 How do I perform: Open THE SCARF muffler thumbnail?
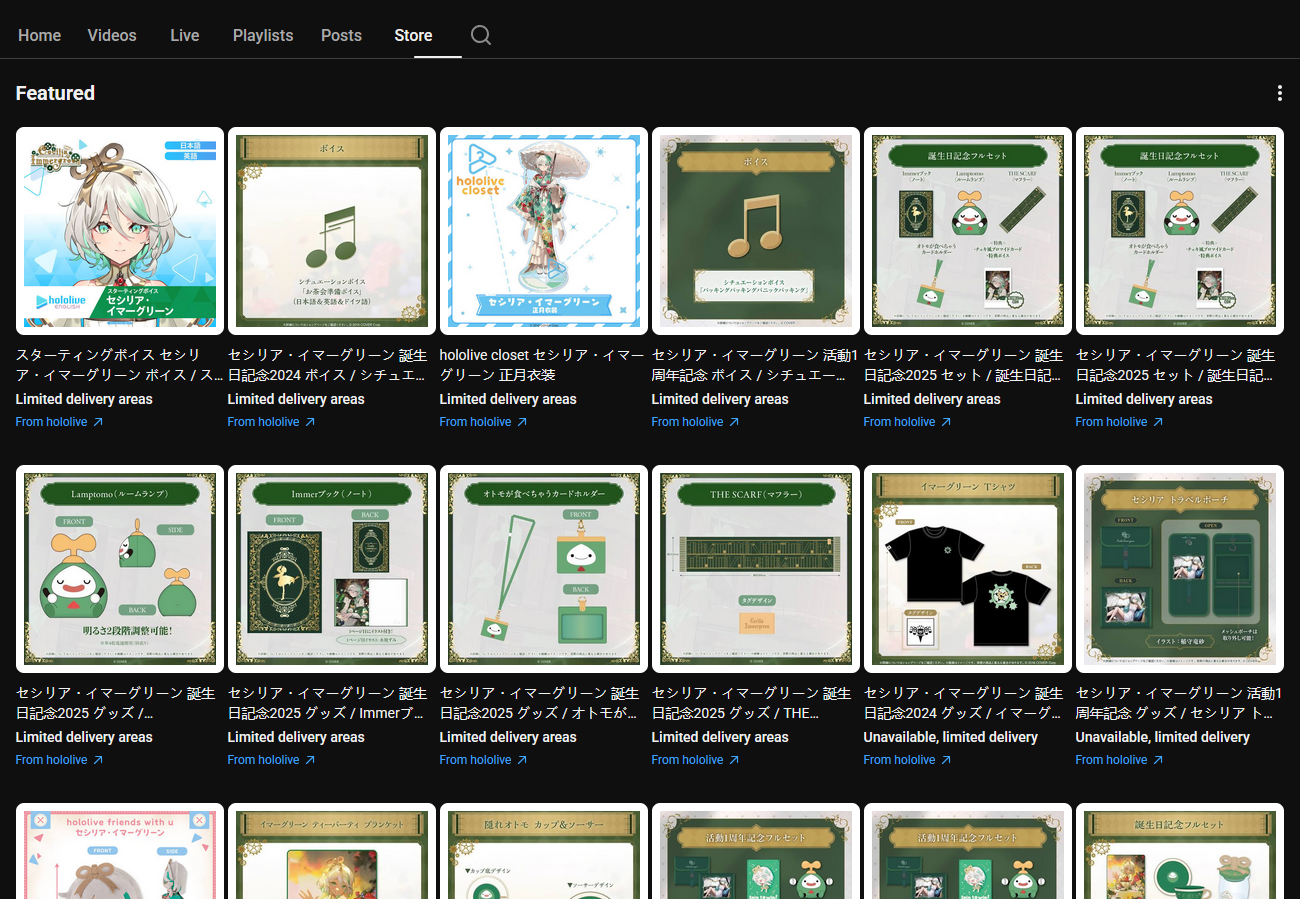756,569
